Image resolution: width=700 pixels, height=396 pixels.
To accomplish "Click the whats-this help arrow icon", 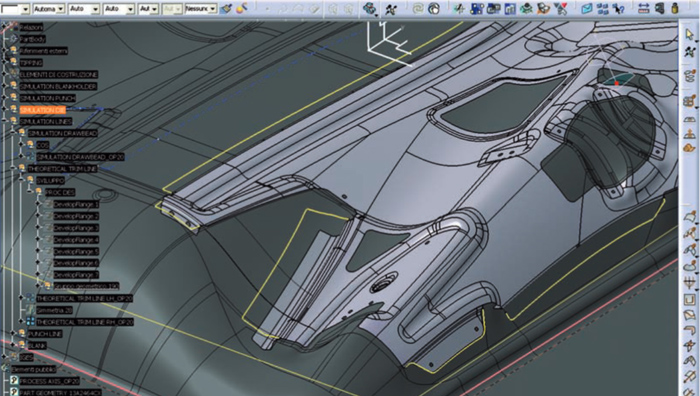I will click(x=618, y=8).
